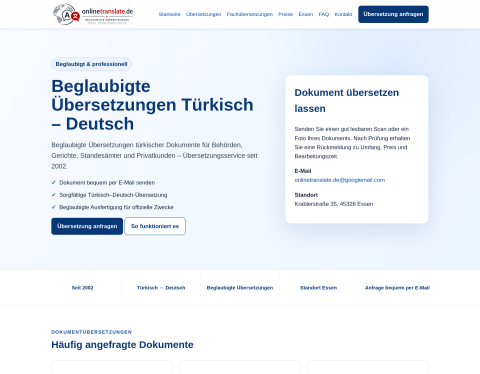This screenshot has width=480, height=374.
Task: Click Anfrage bequem per E-Mail item
Action: tap(397, 288)
